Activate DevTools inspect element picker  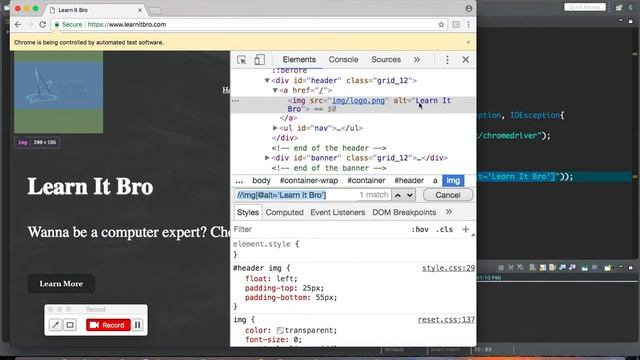(x=241, y=60)
